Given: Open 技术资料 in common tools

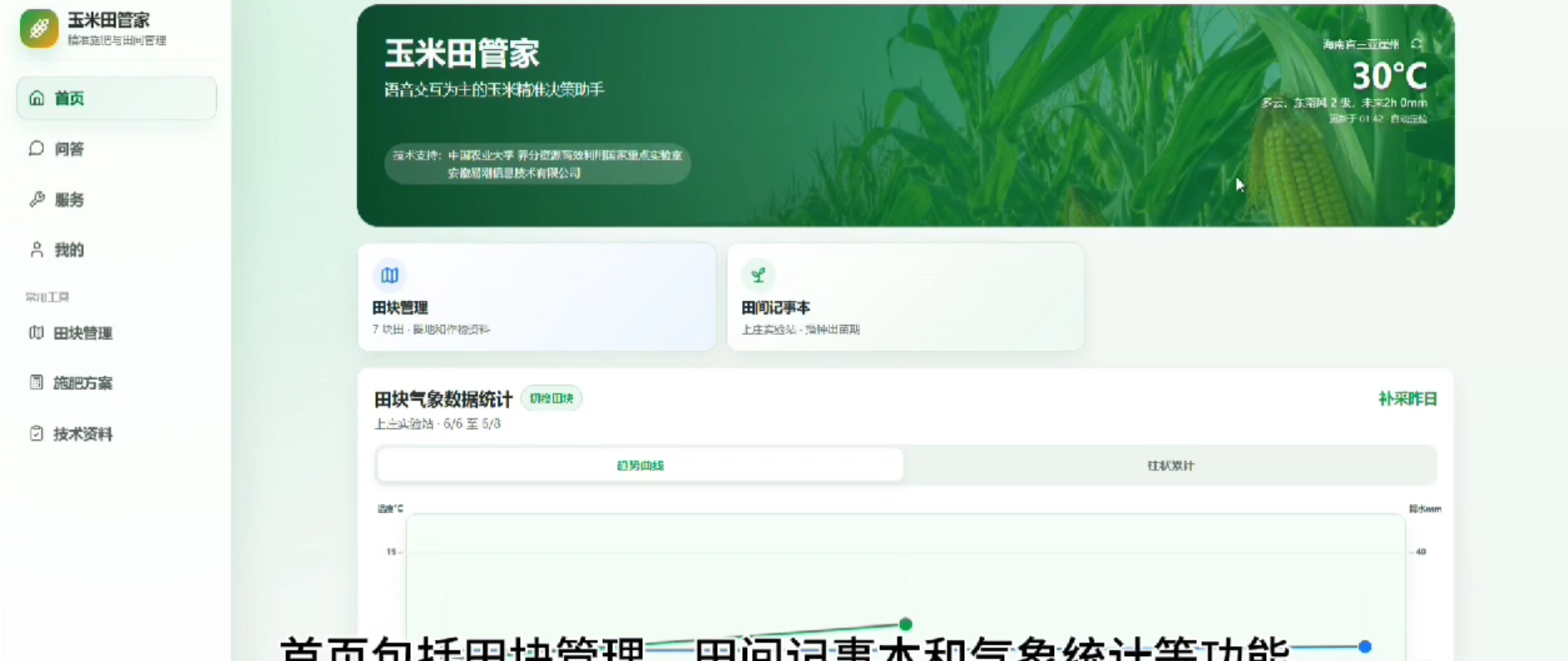Looking at the screenshot, I should tap(116, 433).
